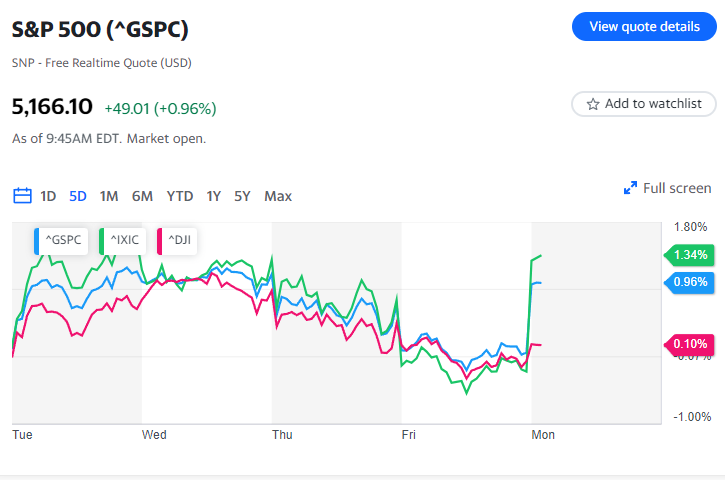Click the 5,166.10 current price figure
The height and width of the screenshot is (480, 725).
(52, 106)
